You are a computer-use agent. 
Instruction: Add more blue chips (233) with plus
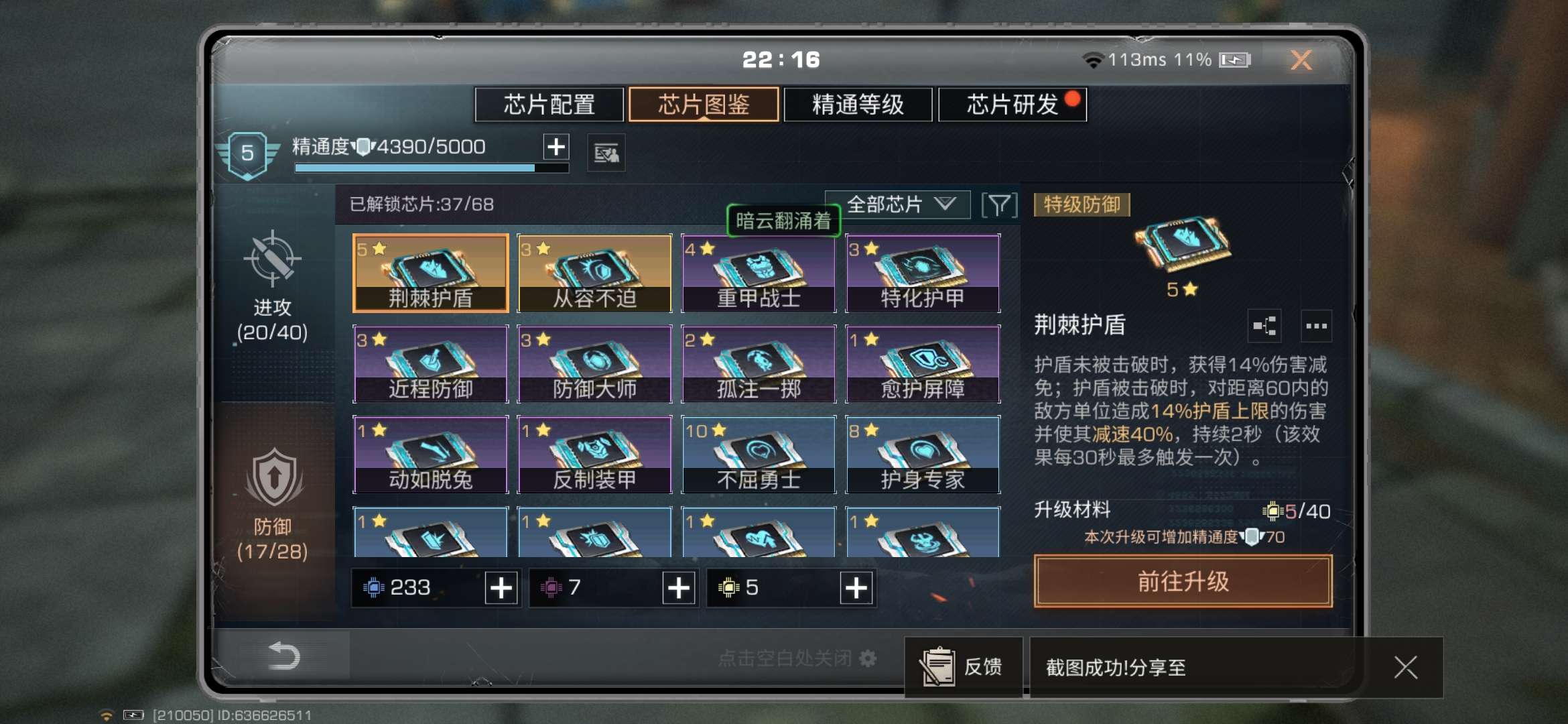[501, 588]
